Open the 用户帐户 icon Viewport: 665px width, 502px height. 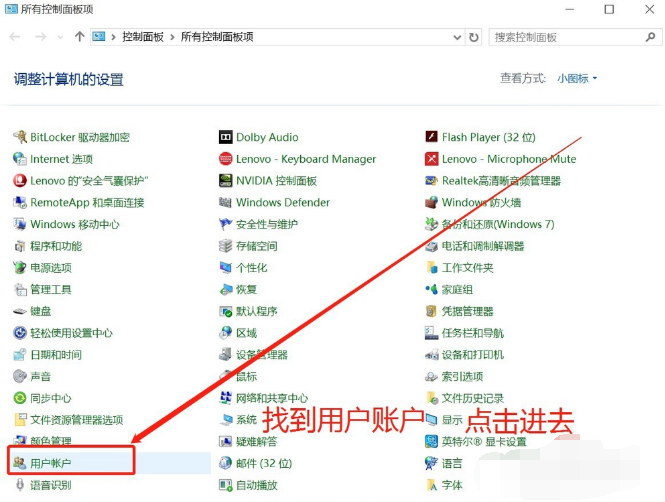point(20,463)
